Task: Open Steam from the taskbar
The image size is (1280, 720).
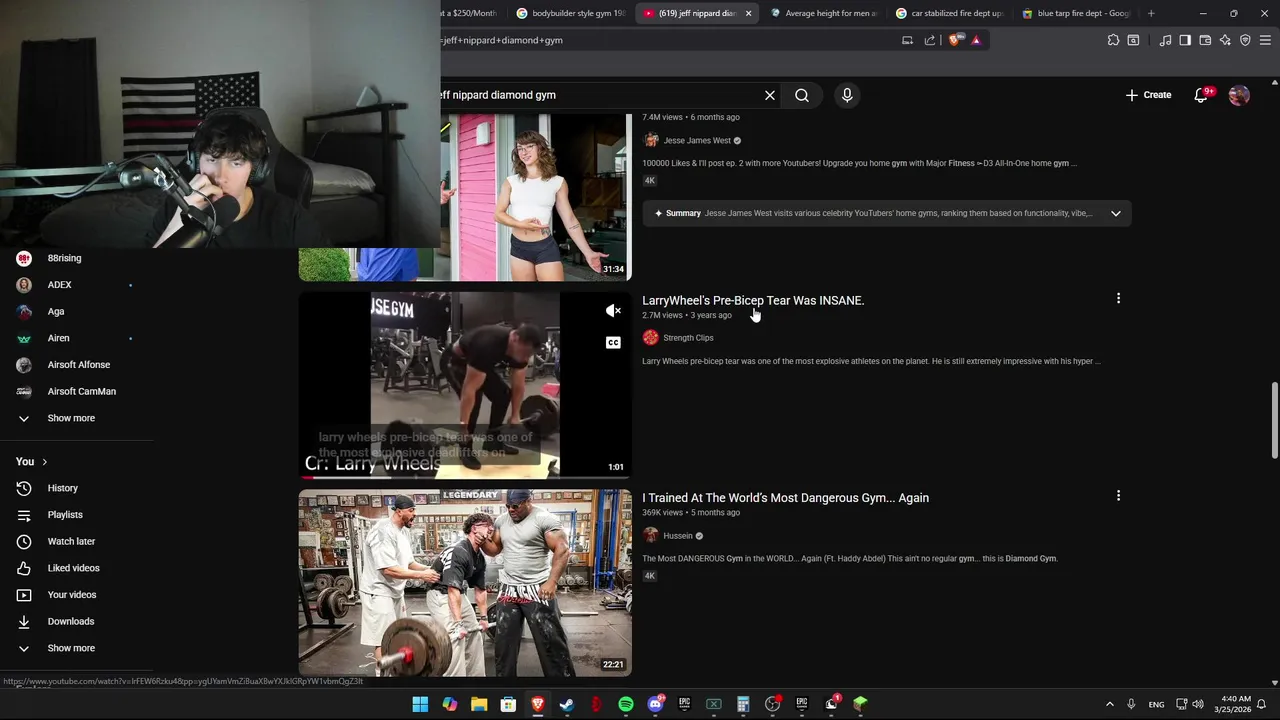Action: (567, 704)
